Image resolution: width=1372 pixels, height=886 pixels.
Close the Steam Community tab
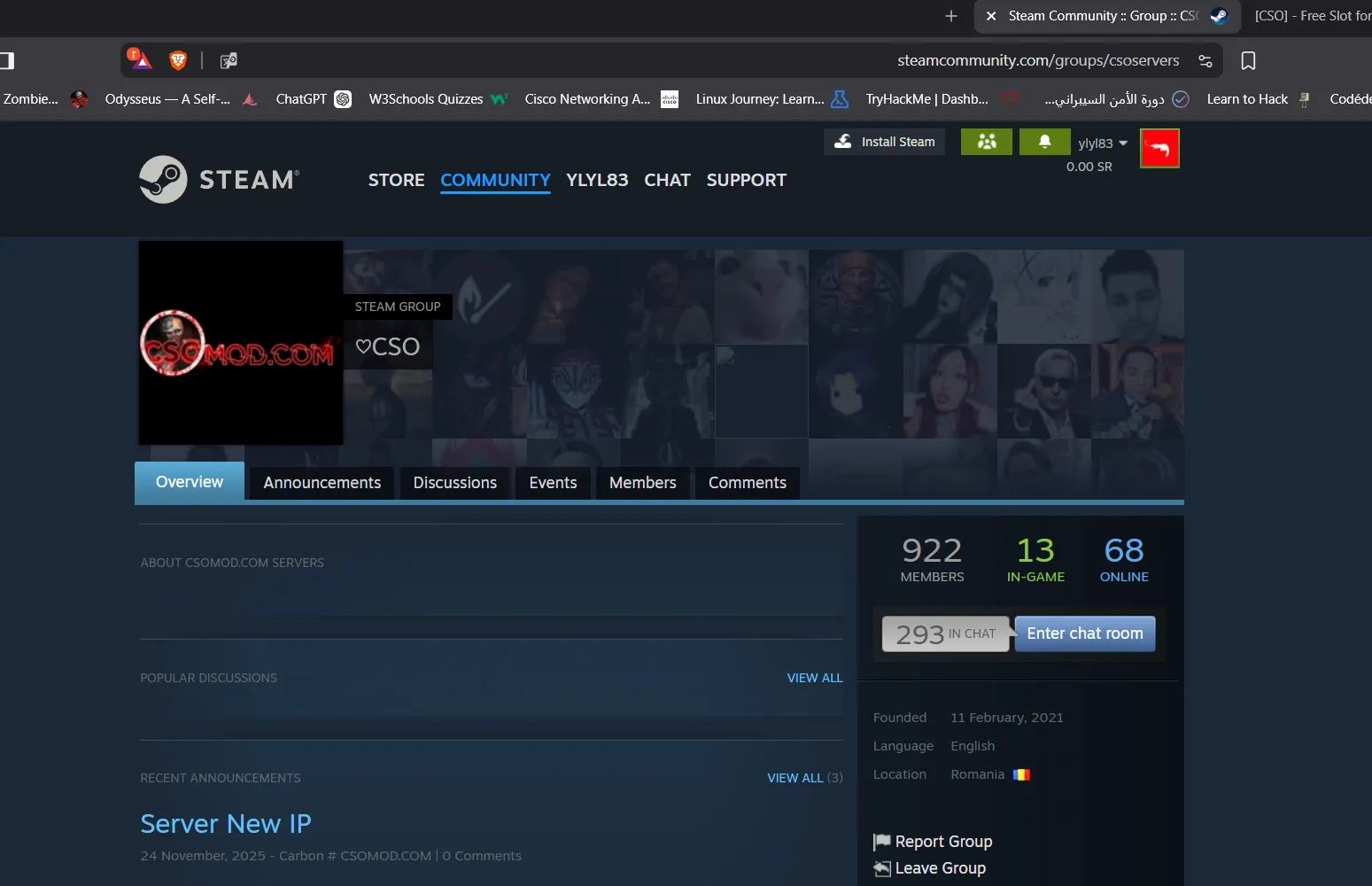(991, 16)
